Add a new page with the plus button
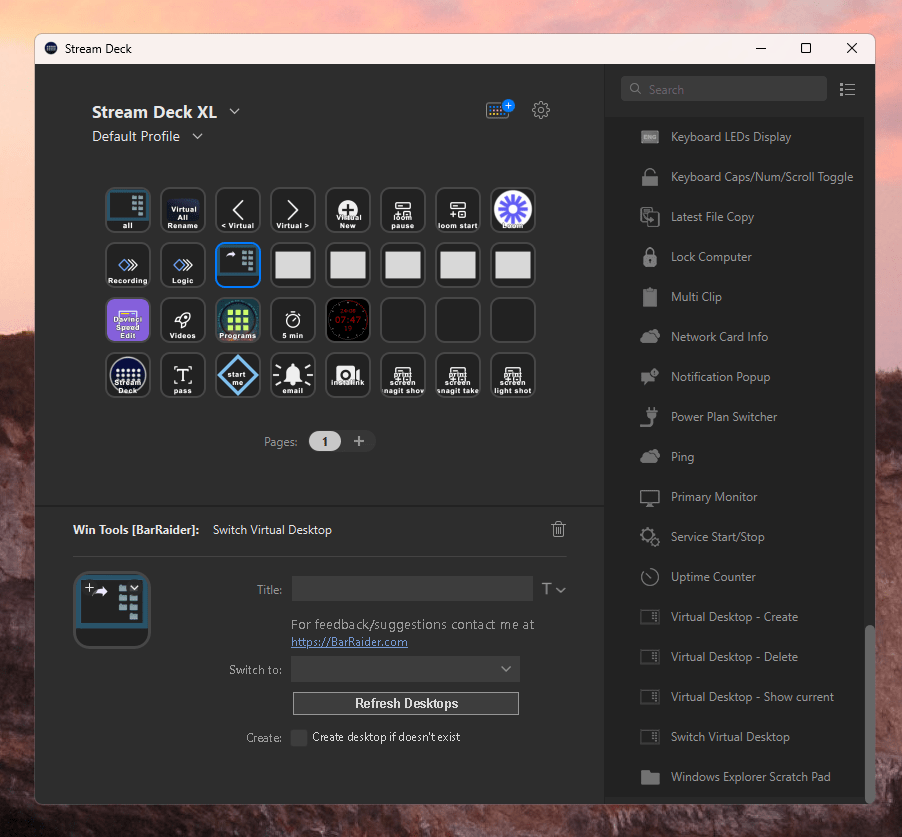The width and height of the screenshot is (902, 837). (x=359, y=441)
